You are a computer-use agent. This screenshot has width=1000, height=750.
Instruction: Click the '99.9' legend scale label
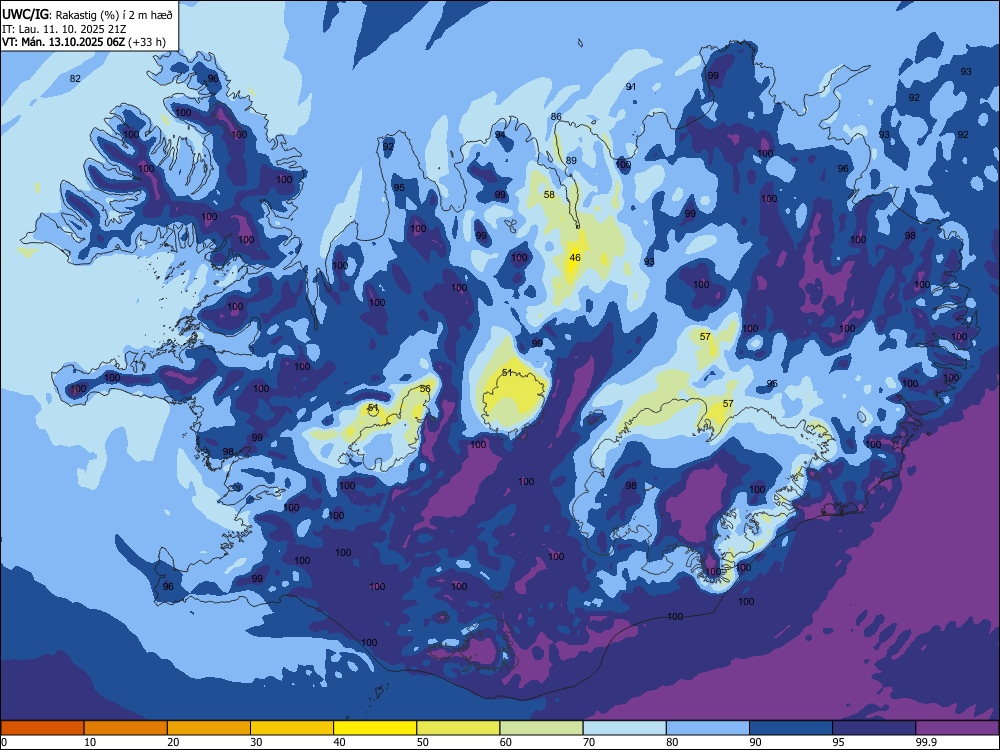pyautogui.click(x=926, y=742)
